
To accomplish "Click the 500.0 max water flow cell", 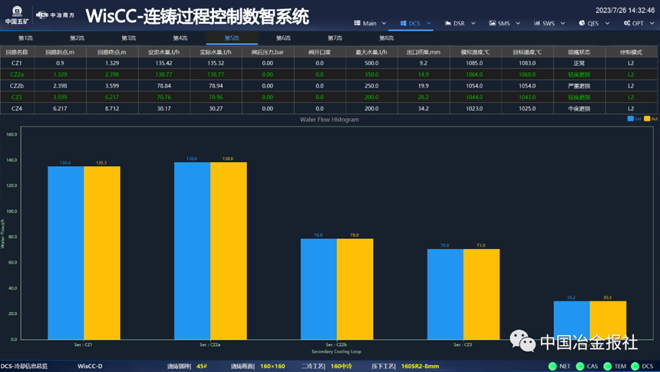I will pyautogui.click(x=371, y=63).
